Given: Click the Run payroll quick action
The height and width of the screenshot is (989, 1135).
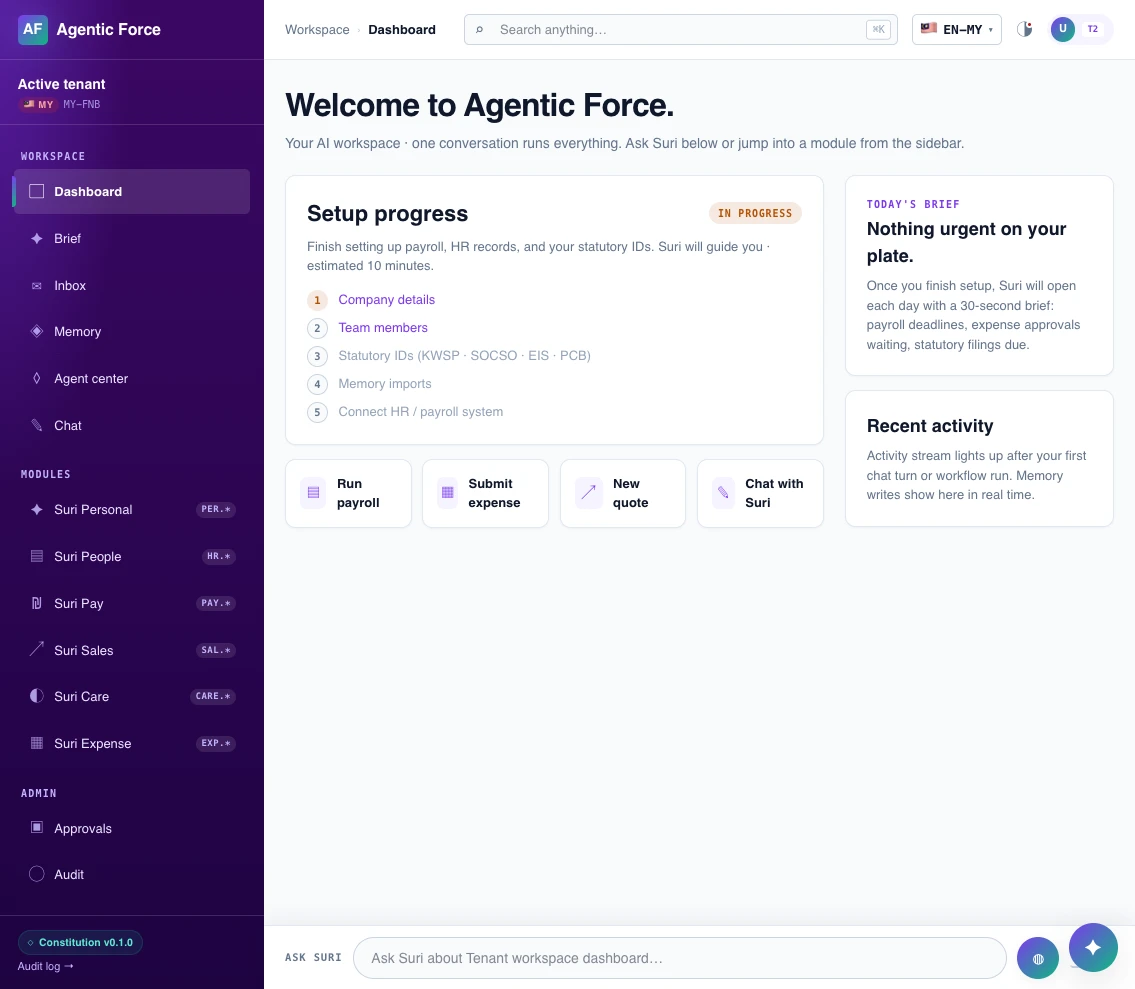Looking at the screenshot, I should (348, 493).
